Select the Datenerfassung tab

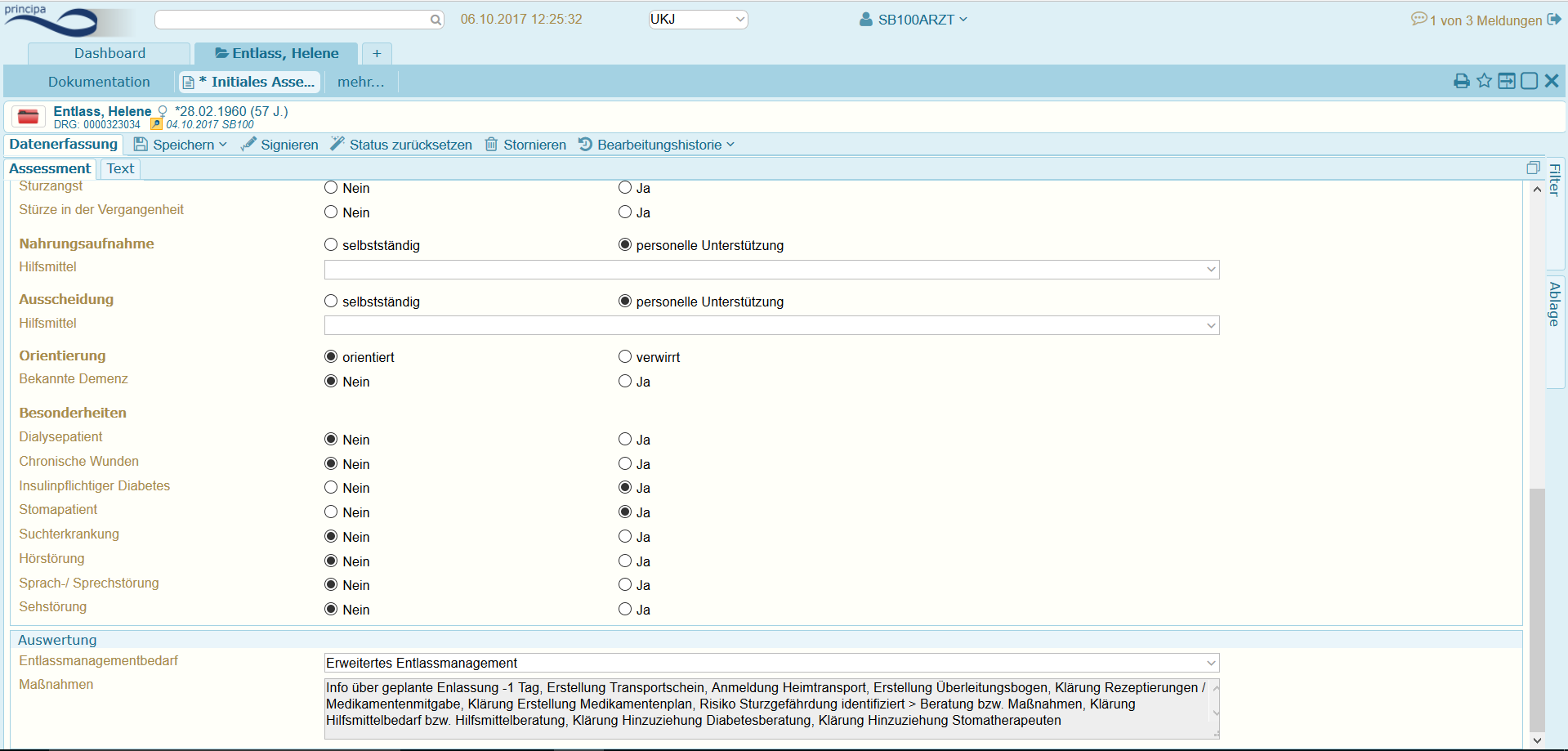(x=63, y=144)
